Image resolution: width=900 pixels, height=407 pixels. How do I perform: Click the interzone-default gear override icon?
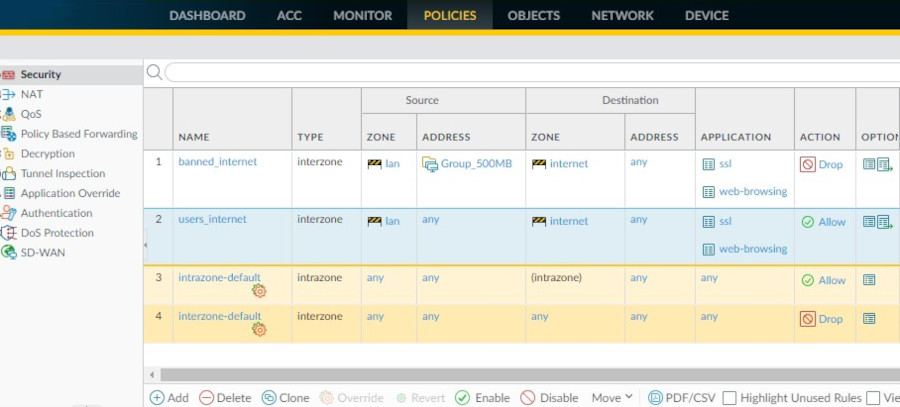point(259,330)
